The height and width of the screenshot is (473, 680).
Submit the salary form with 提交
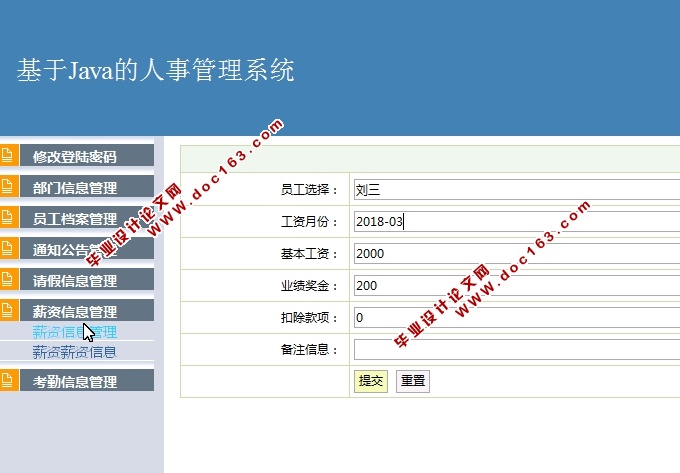(371, 381)
